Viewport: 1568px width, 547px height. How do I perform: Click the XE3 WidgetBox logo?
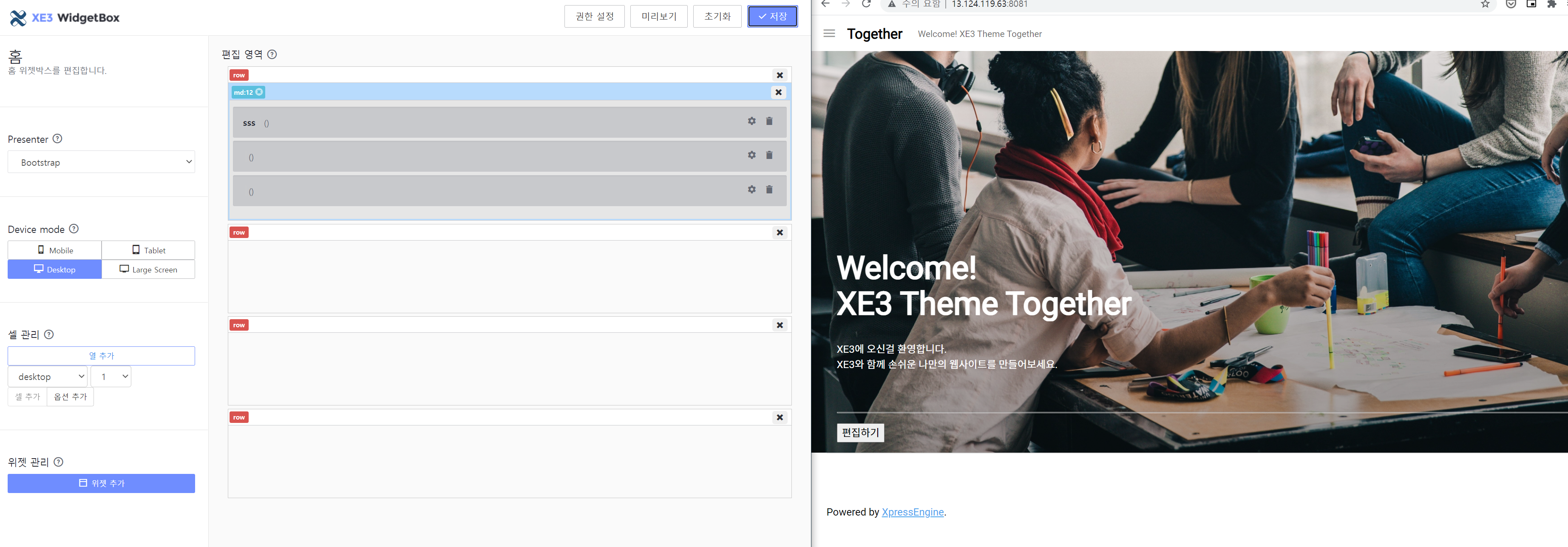coord(65,18)
